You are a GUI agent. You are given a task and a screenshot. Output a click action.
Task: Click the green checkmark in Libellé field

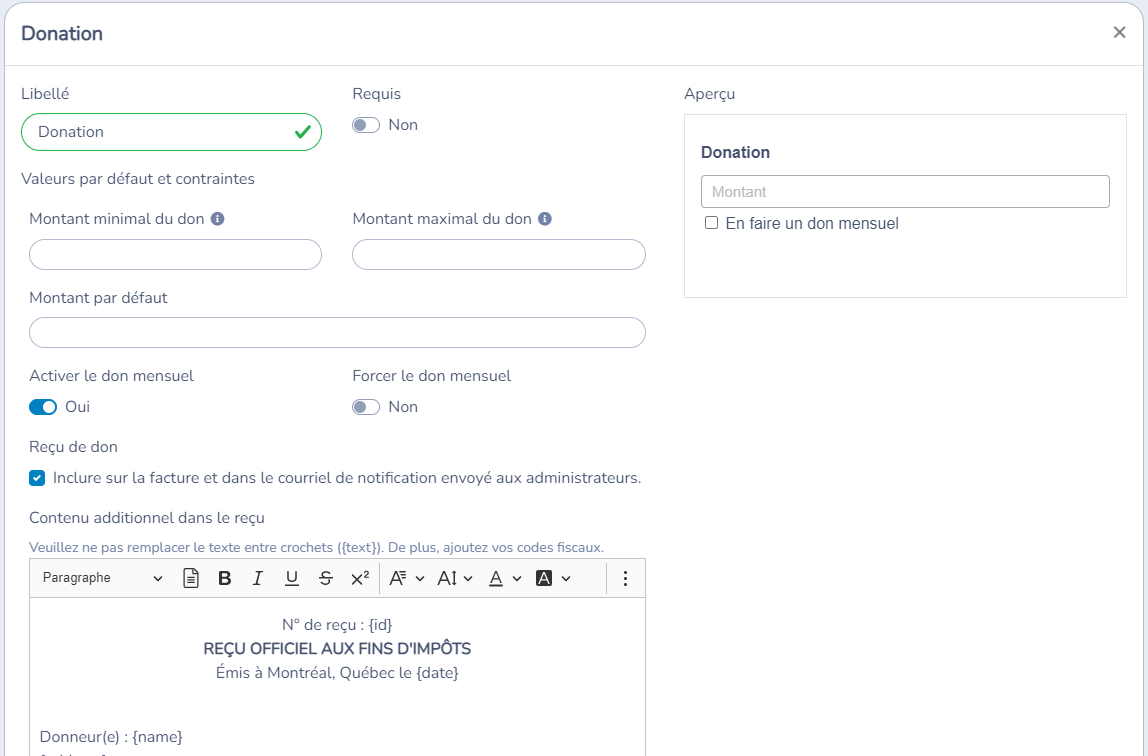pos(302,132)
